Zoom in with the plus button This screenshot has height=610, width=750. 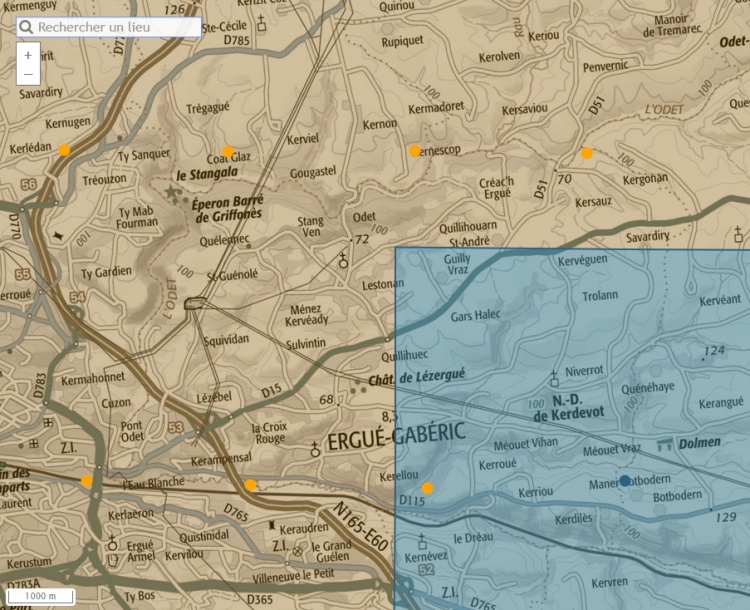(28, 55)
